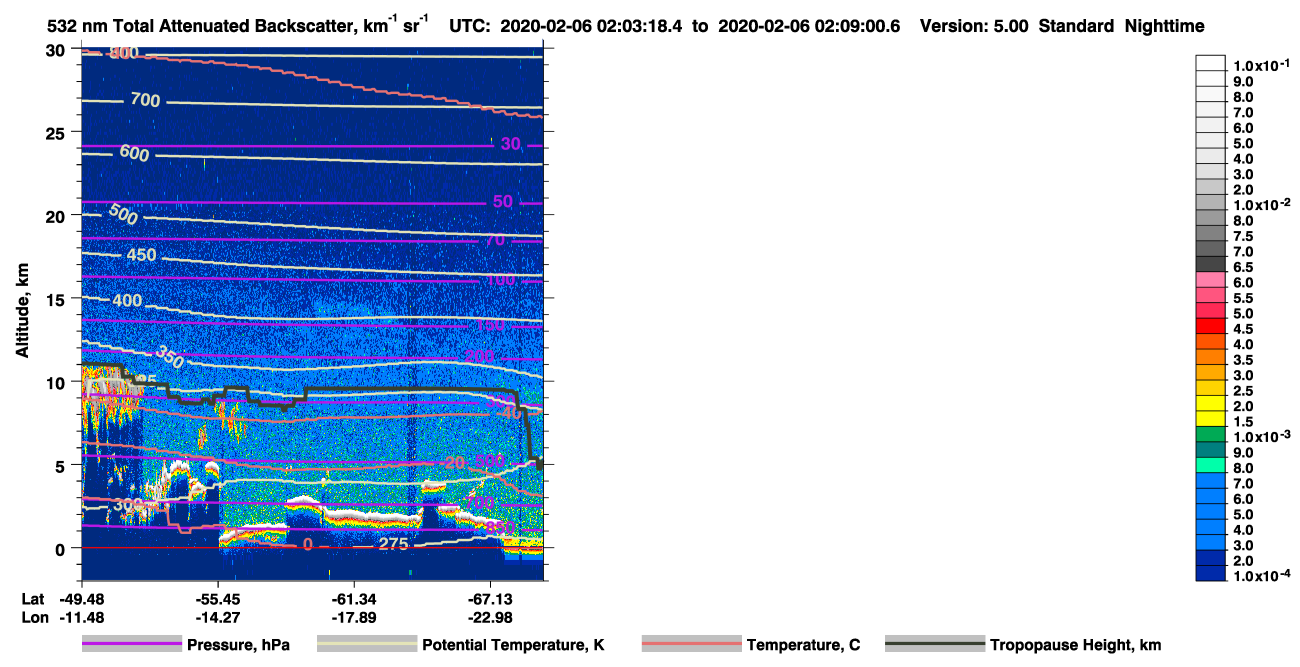
Task: Click the longitude value -22.98
Action: click(x=490, y=616)
